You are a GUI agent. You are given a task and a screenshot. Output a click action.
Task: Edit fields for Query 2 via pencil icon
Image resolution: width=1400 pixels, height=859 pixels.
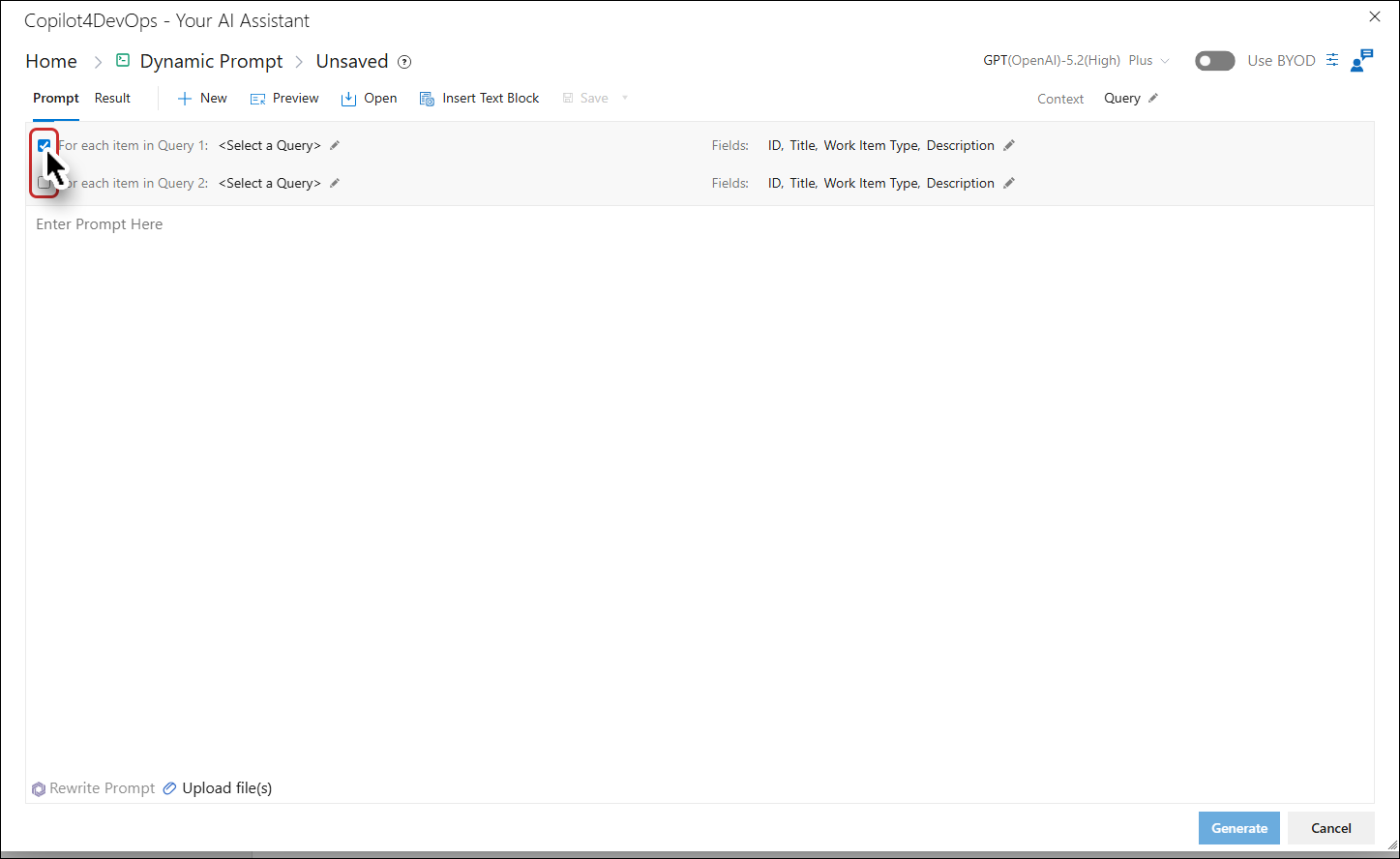(x=1009, y=183)
